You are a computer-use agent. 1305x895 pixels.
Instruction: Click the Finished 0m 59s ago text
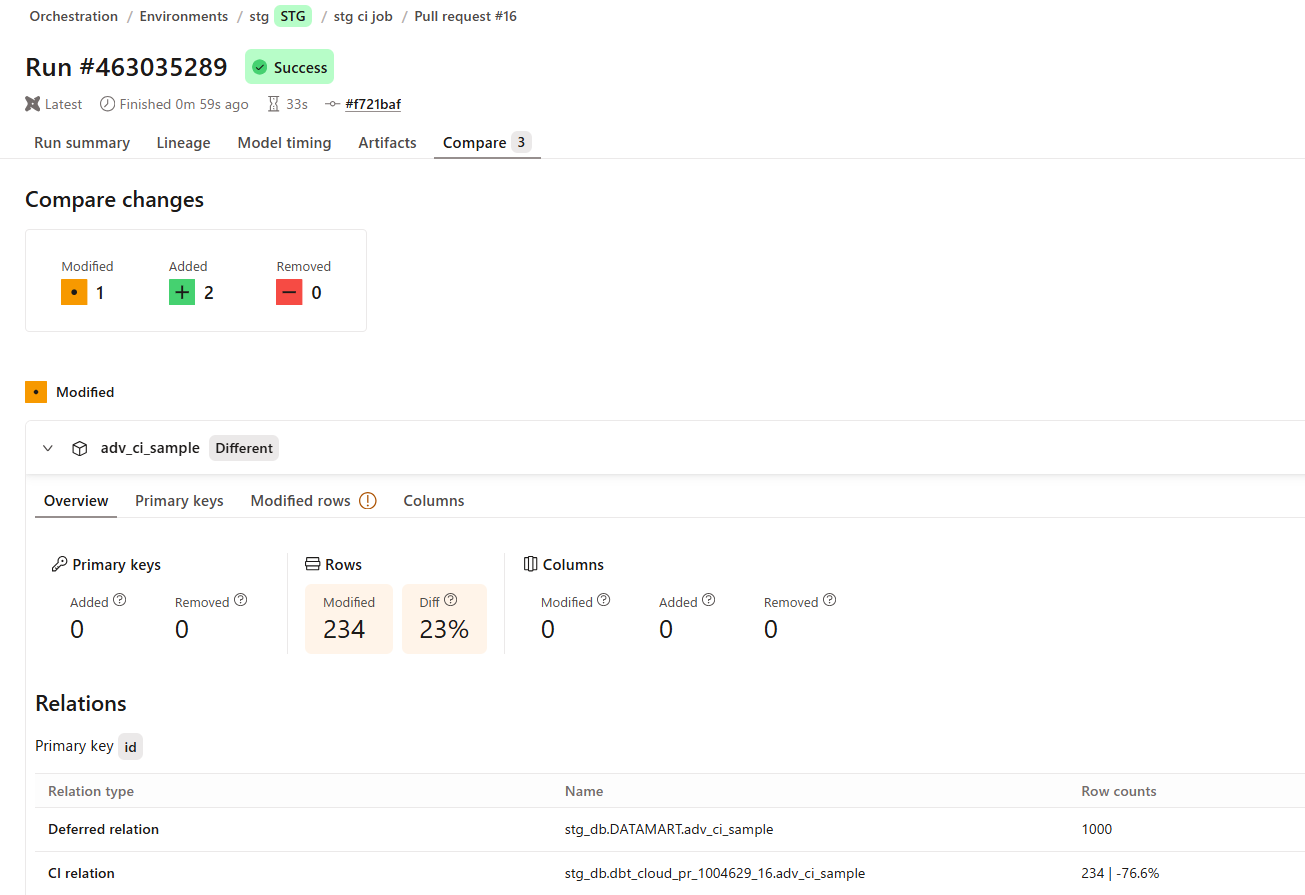(184, 104)
